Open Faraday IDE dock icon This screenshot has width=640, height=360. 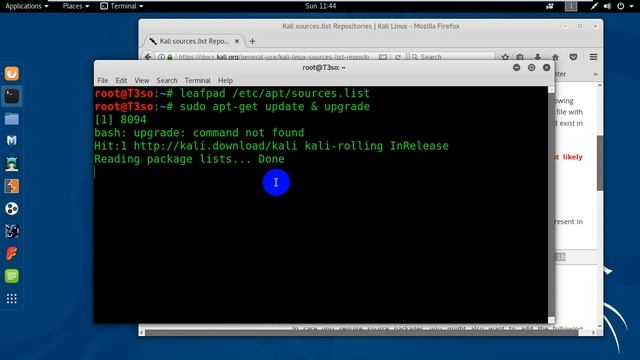click(11, 253)
